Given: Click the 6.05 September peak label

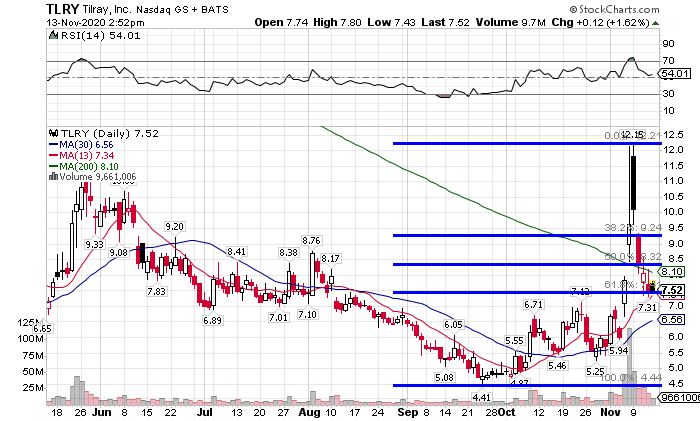Looking at the screenshot, I should [x=454, y=325].
